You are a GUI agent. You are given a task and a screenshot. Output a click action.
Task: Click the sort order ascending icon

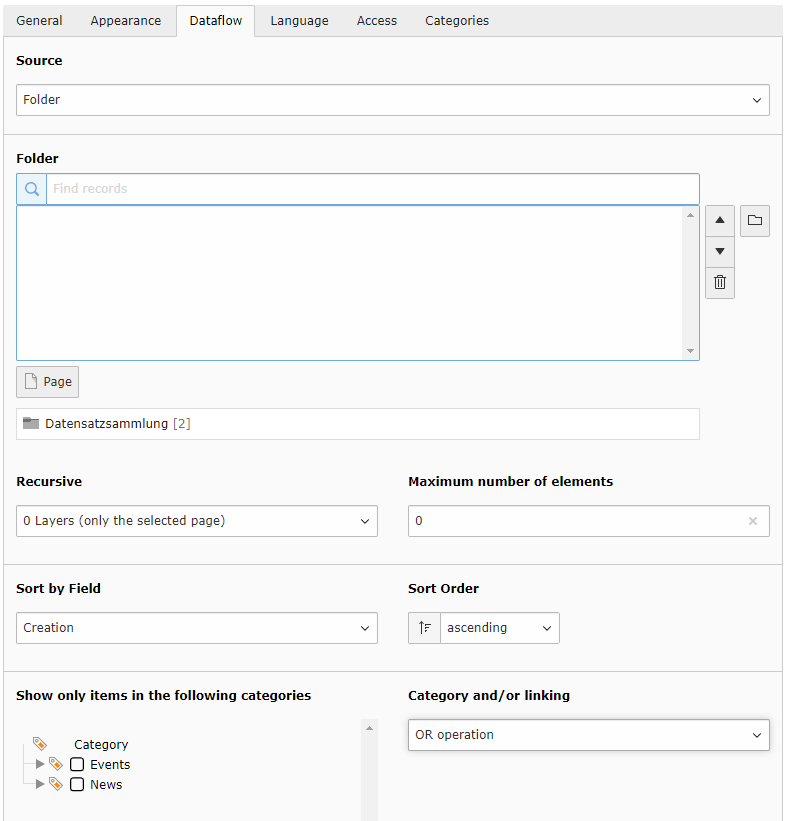point(425,628)
